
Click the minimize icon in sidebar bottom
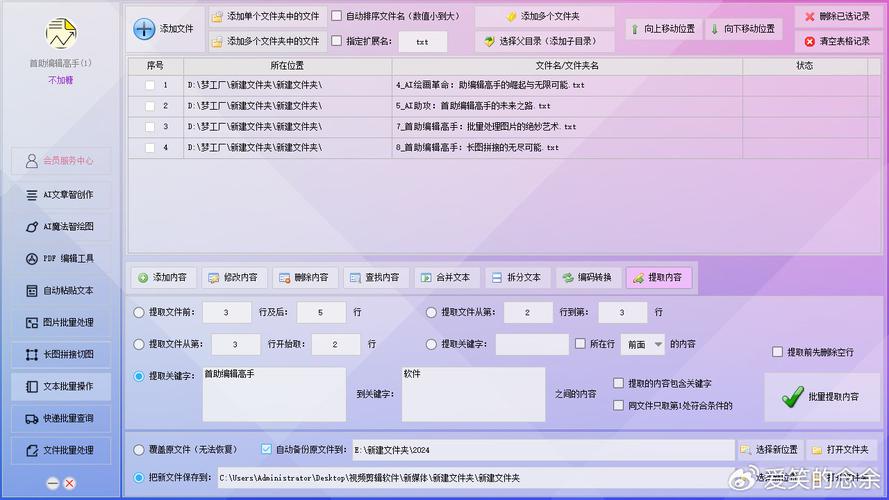click(53, 484)
